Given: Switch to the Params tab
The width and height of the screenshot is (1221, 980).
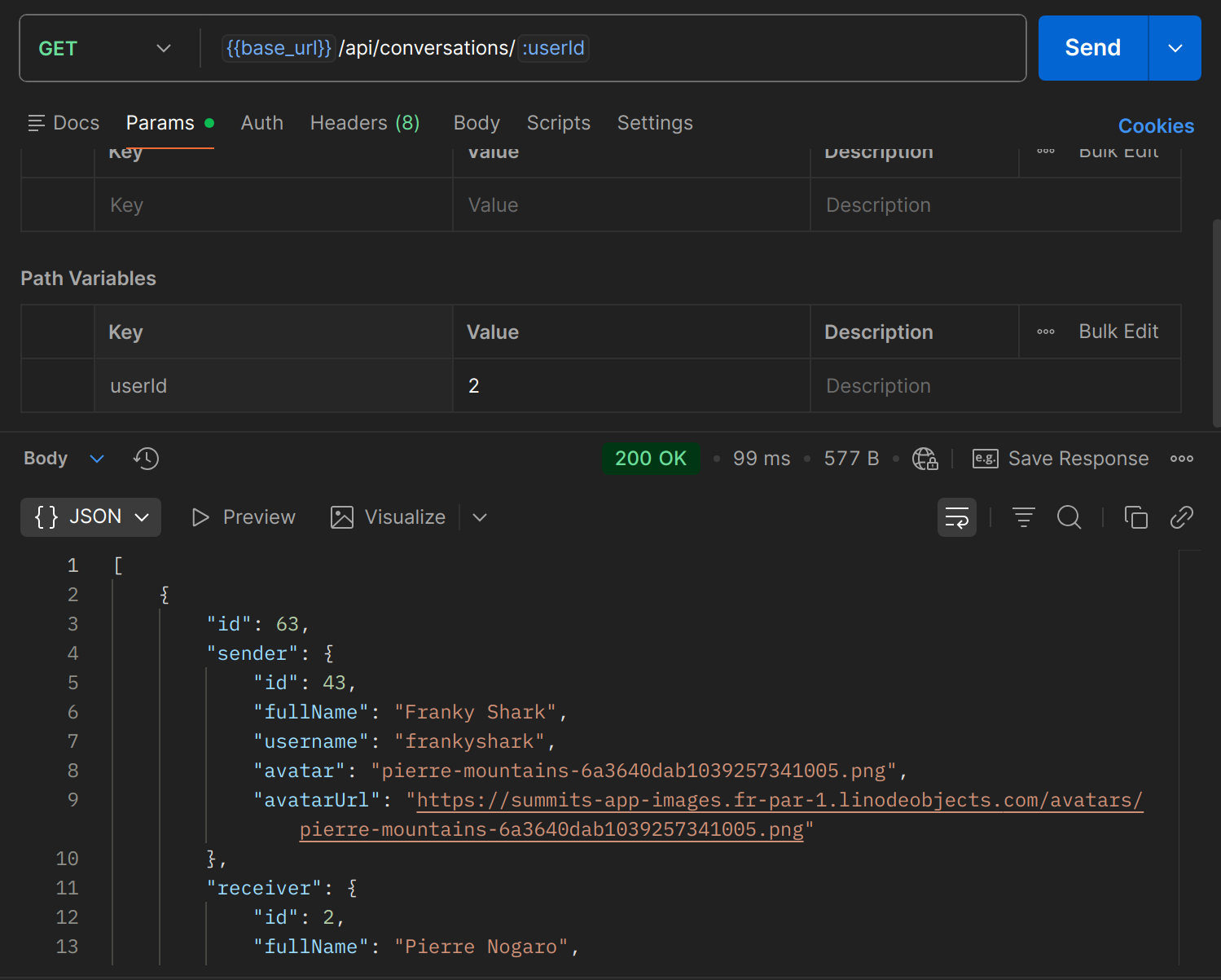Looking at the screenshot, I should [169, 123].
